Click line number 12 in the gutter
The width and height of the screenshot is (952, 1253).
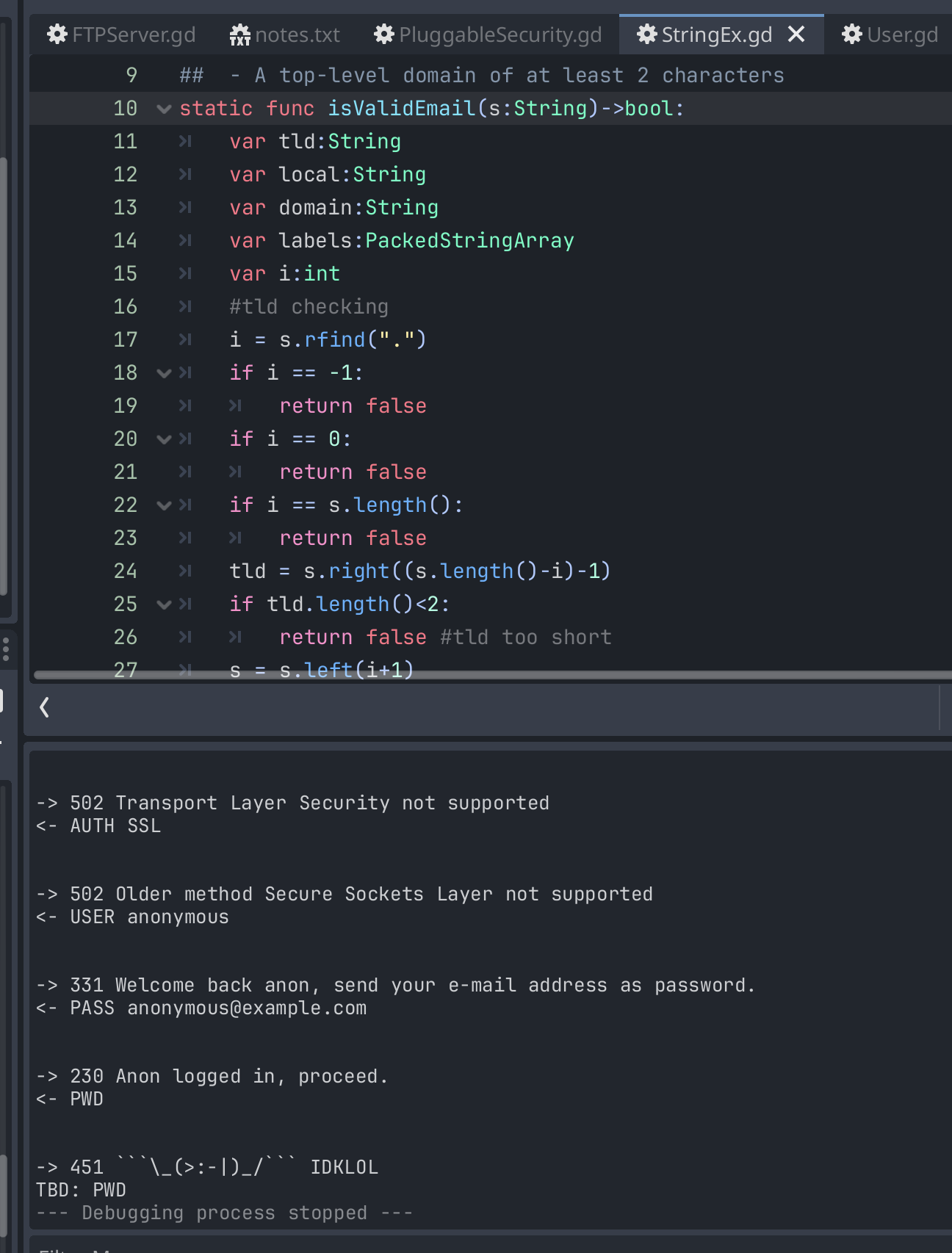coord(126,175)
